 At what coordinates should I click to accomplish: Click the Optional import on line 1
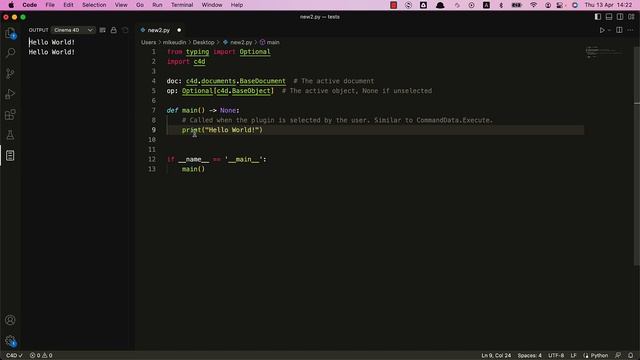255,52
